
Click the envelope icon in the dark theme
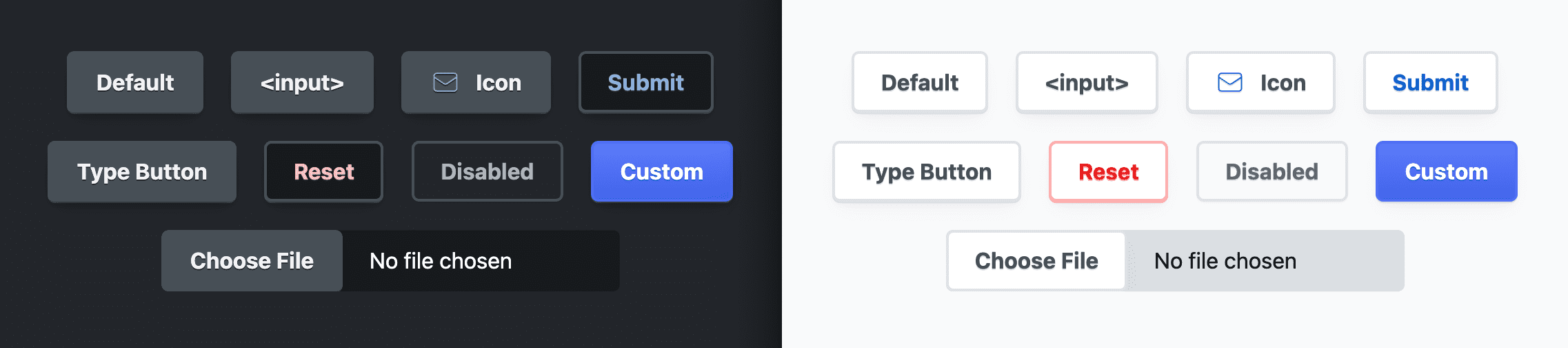(445, 83)
